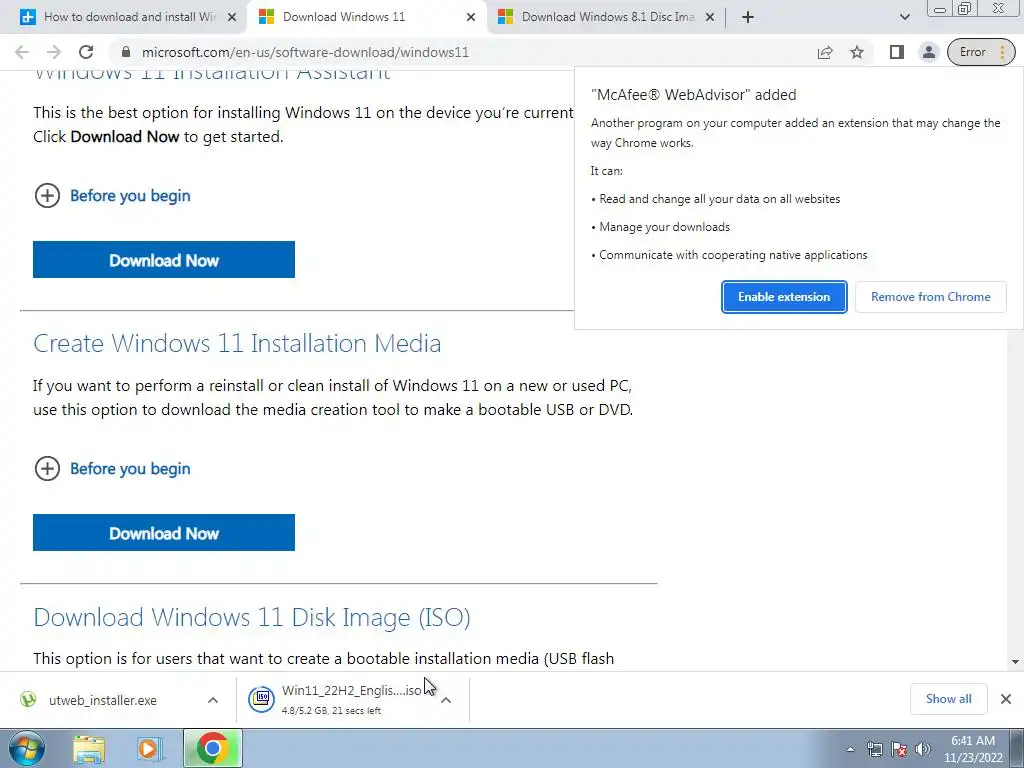The width and height of the screenshot is (1024, 768).
Task: Click the Win11 ISO download icon
Action: 261,699
